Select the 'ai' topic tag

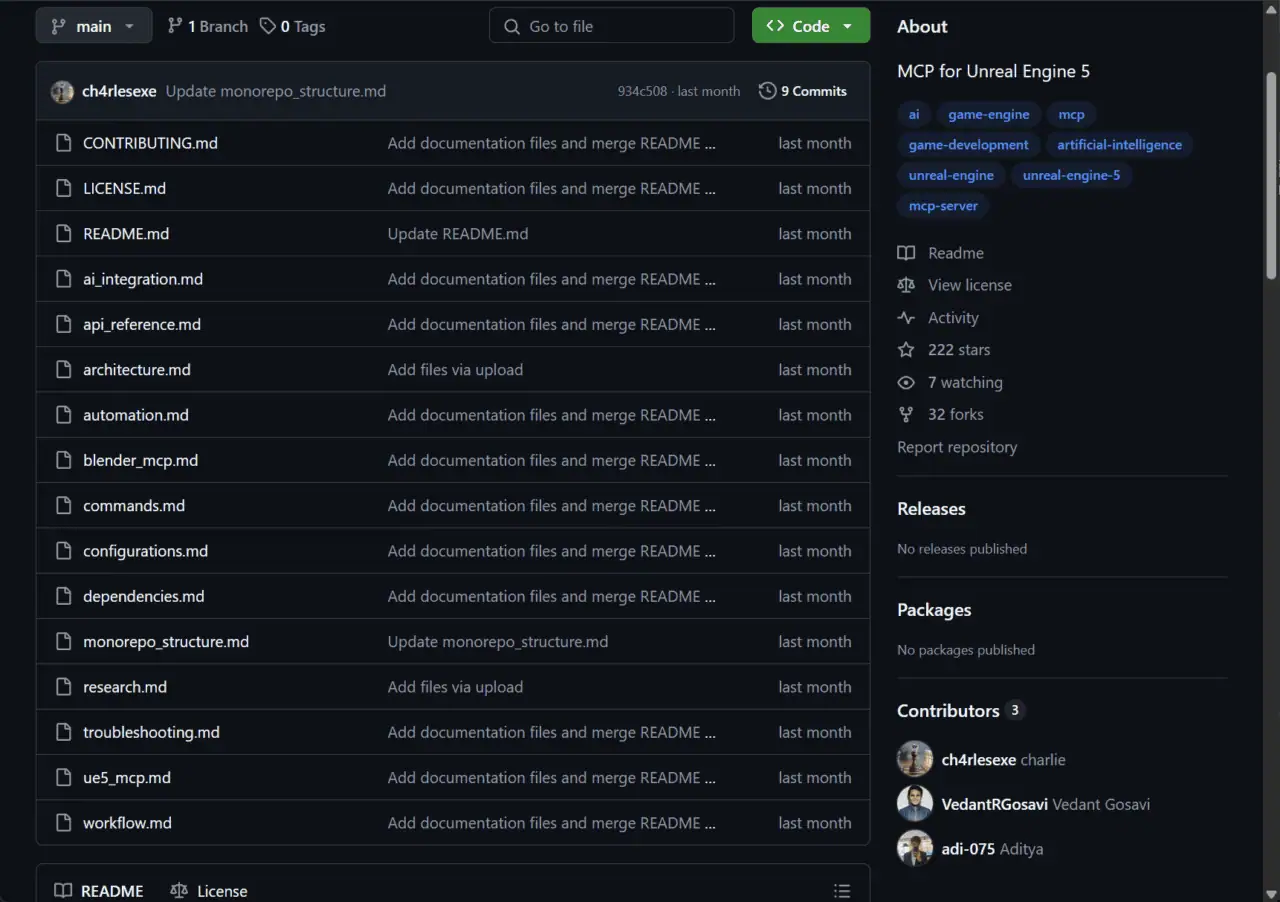(914, 114)
